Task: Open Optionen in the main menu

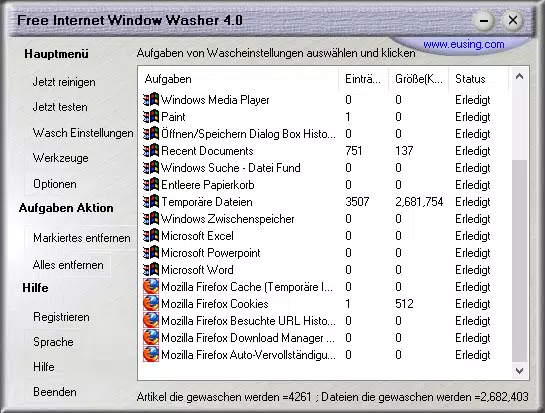Action: pyautogui.click(x=55, y=184)
